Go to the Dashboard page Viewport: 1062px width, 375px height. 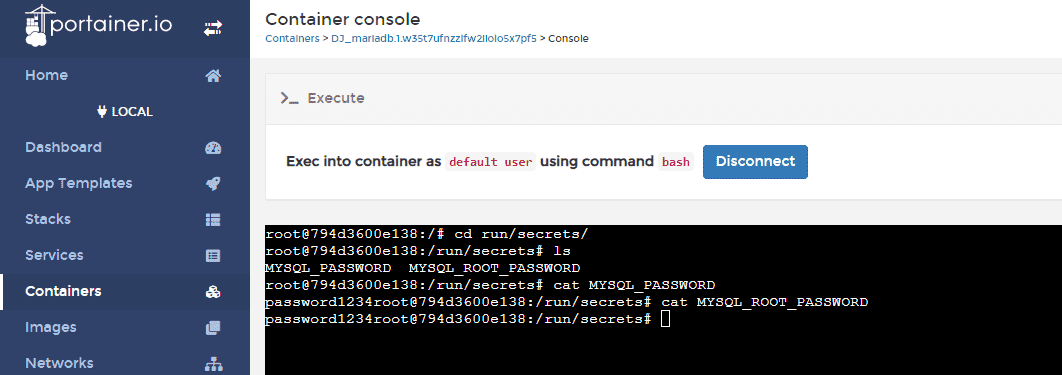tap(125, 148)
